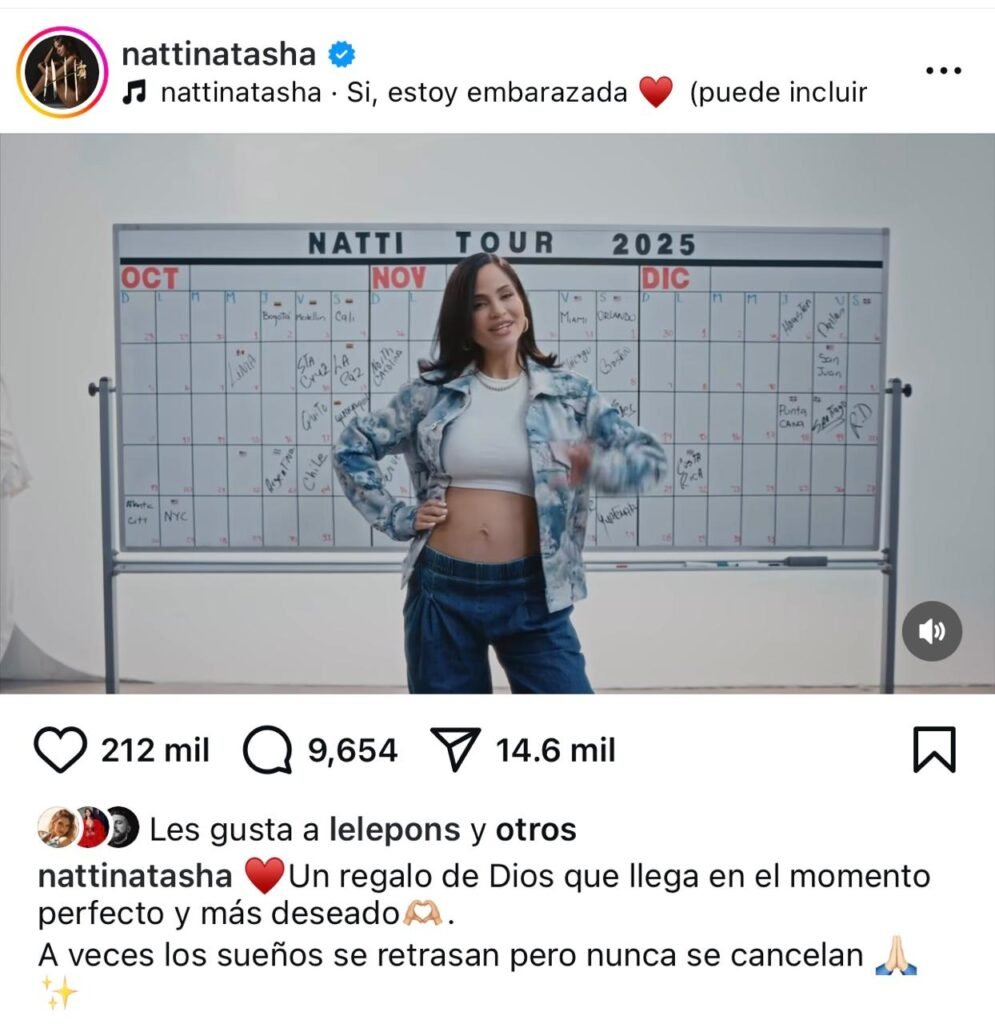Open the nattinatasha username in header
Viewport: 995px width, 1024px height.
pyautogui.click(x=219, y=54)
